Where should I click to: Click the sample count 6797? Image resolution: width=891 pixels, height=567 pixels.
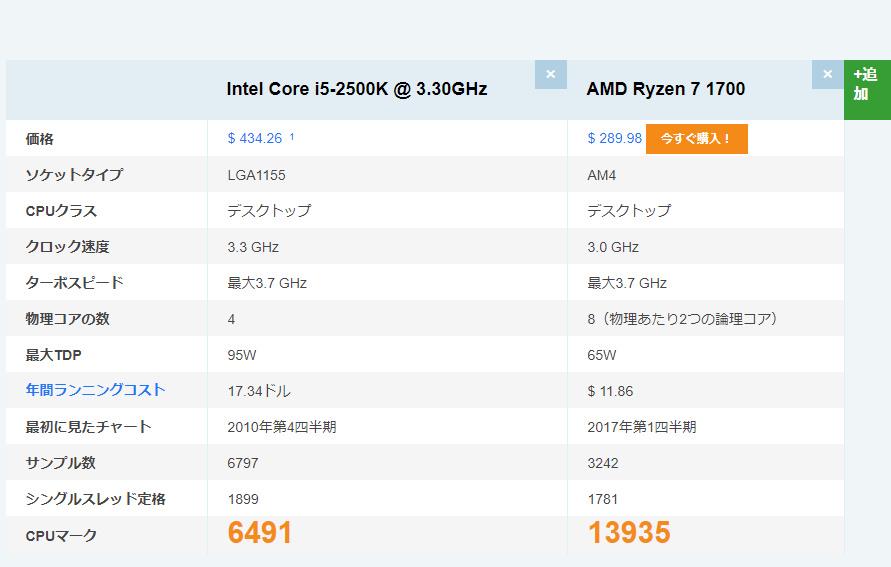click(243, 463)
